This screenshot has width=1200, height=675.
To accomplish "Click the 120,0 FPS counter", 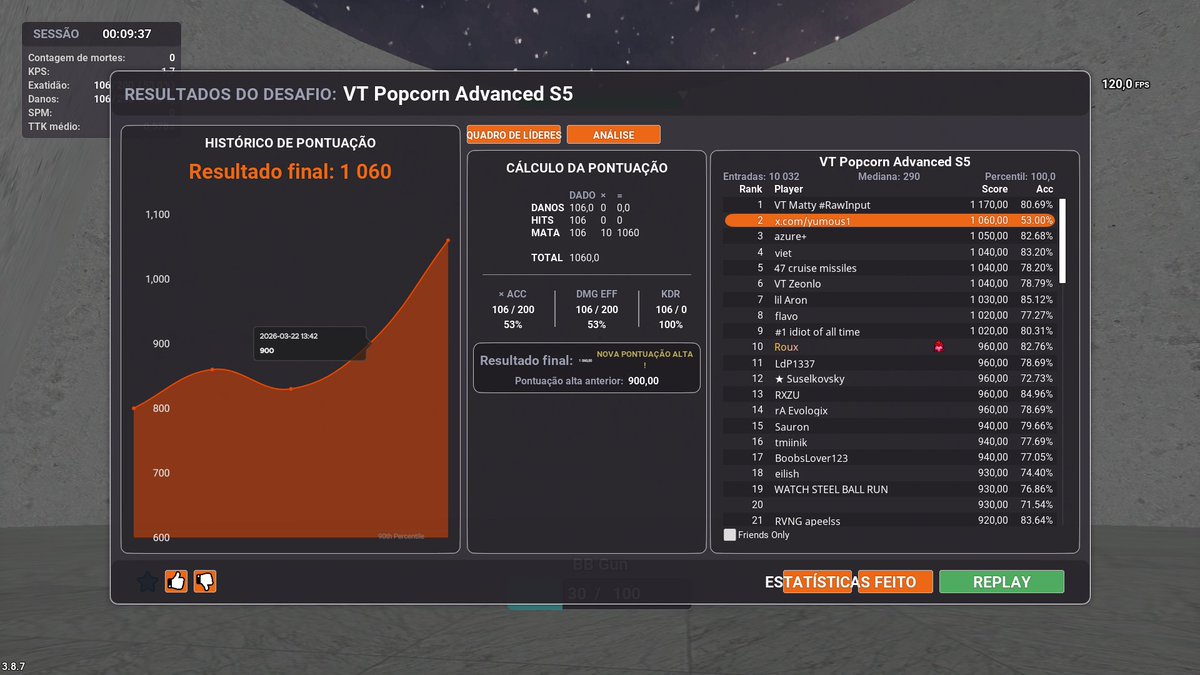I will click(x=1126, y=85).
